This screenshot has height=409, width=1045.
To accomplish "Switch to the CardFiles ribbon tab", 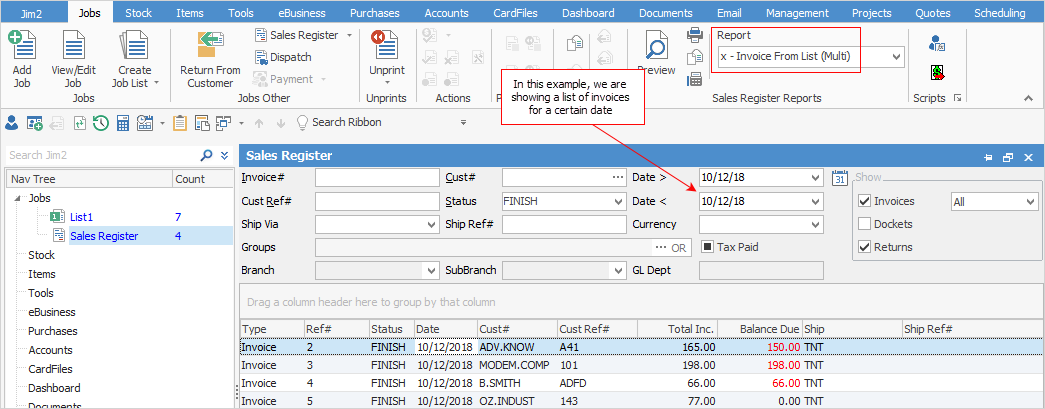I will [517, 13].
